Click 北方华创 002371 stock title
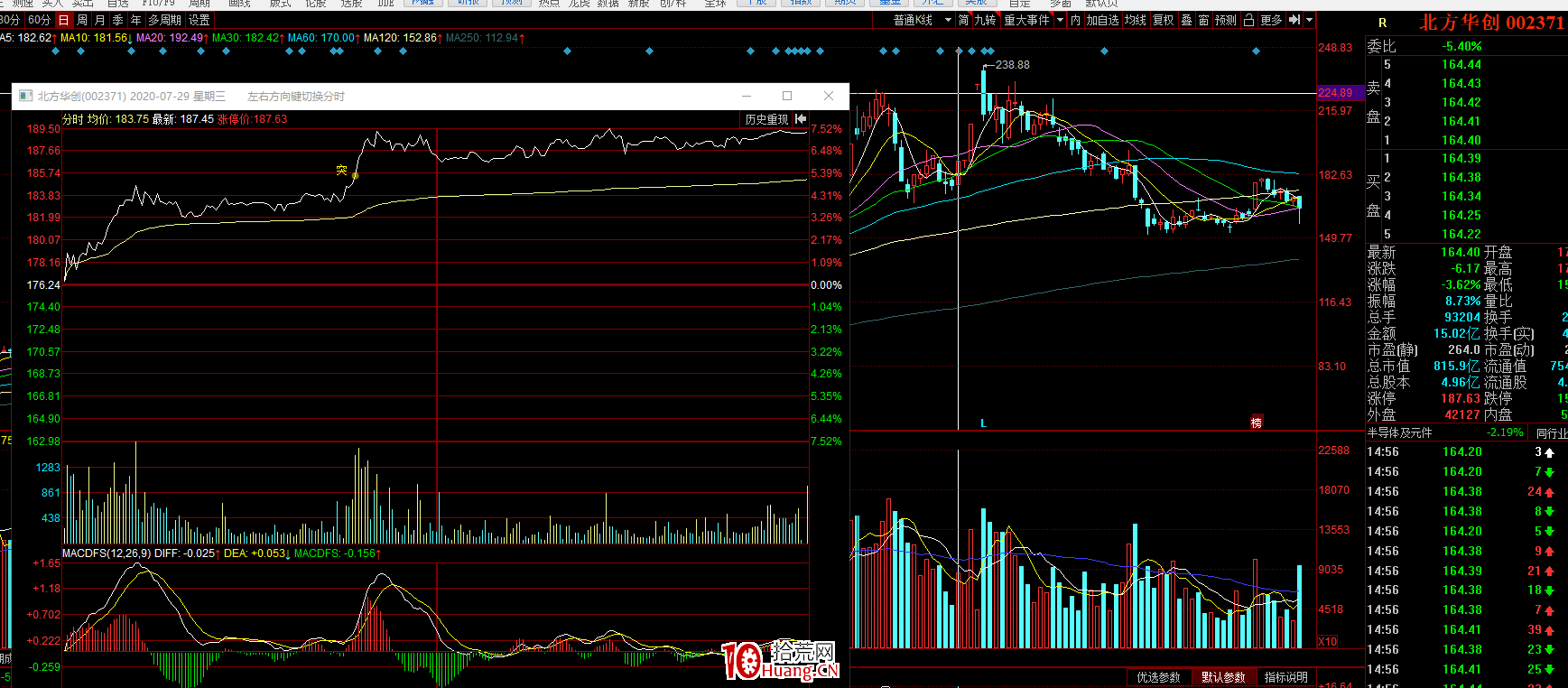 [1491, 23]
